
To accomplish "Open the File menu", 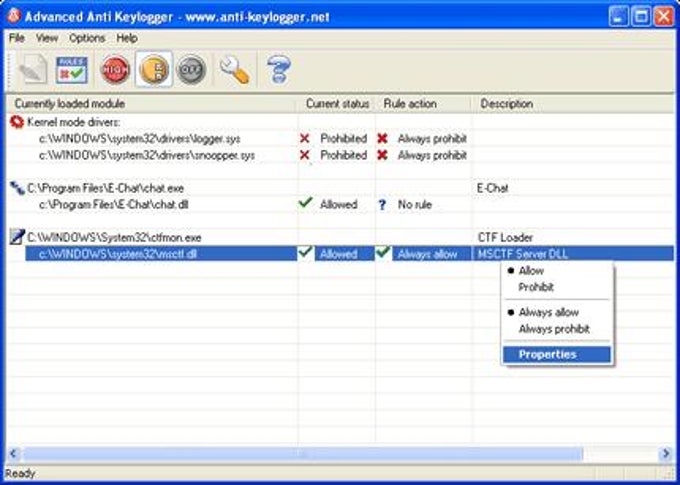I will click(x=16, y=38).
